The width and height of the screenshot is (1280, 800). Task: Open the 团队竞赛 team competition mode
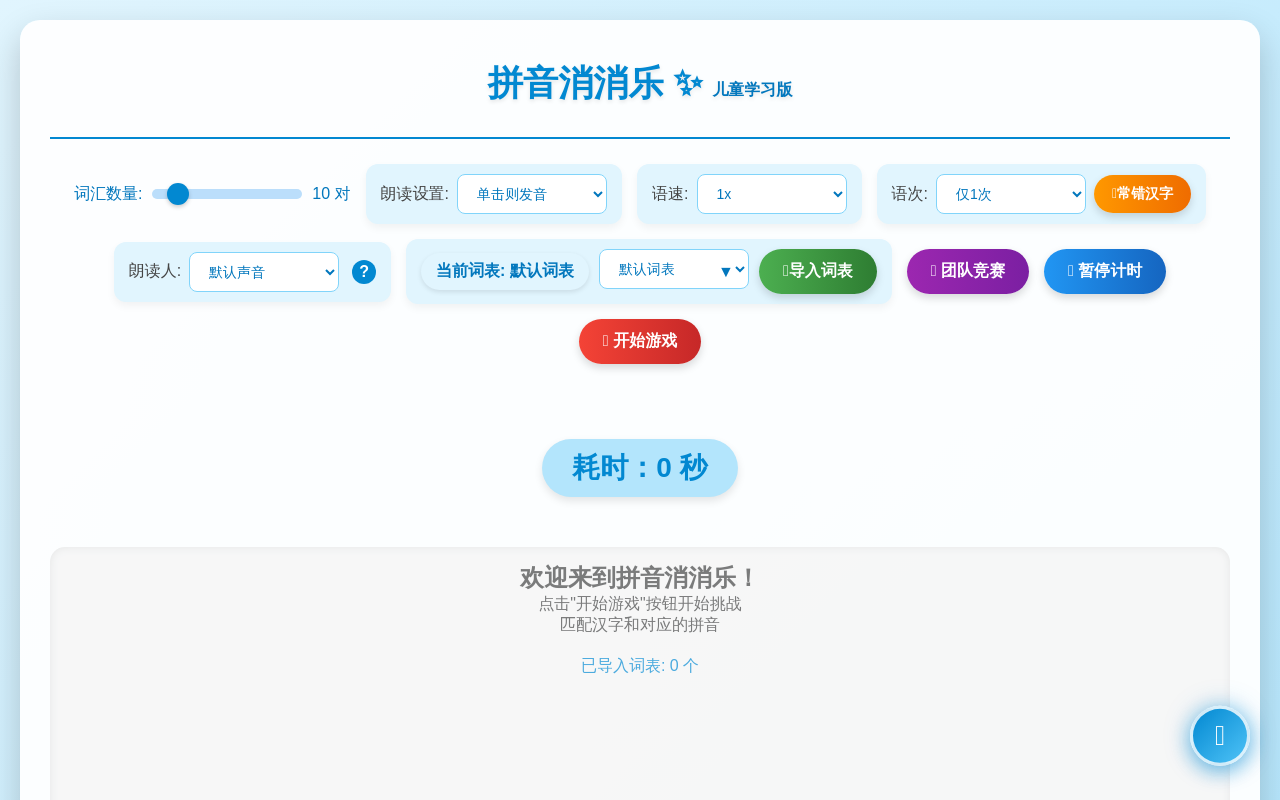coord(967,271)
